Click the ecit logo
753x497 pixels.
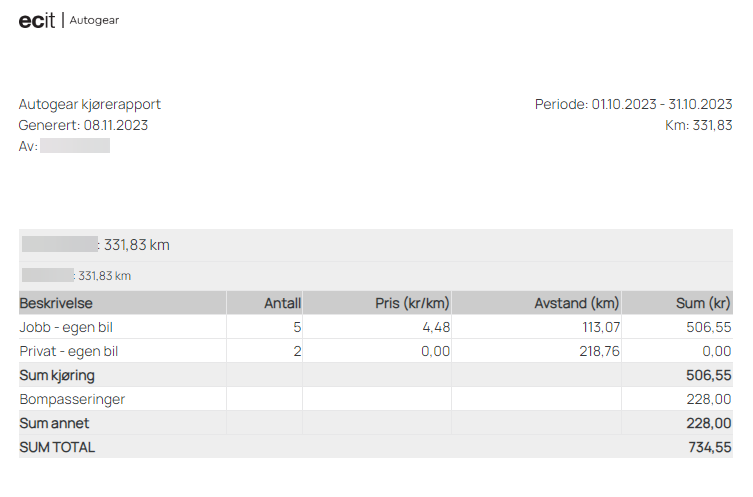pos(36,21)
